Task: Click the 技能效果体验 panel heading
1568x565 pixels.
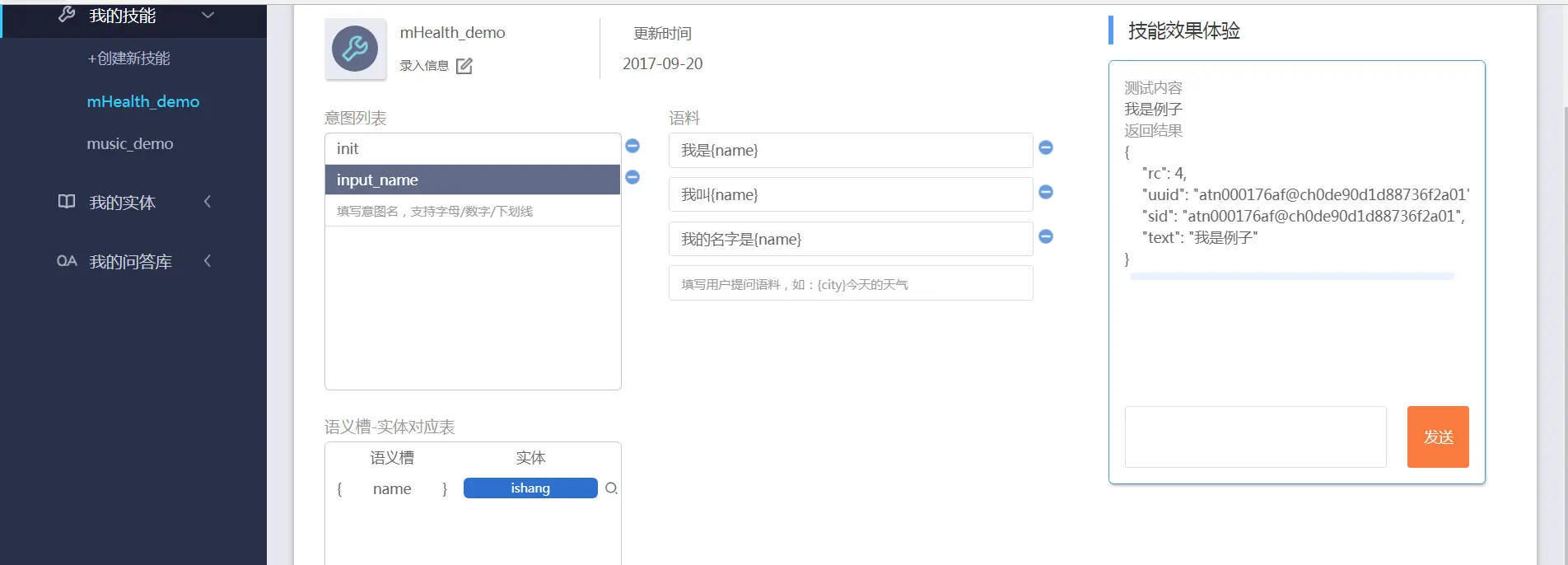Action: 1184,30
